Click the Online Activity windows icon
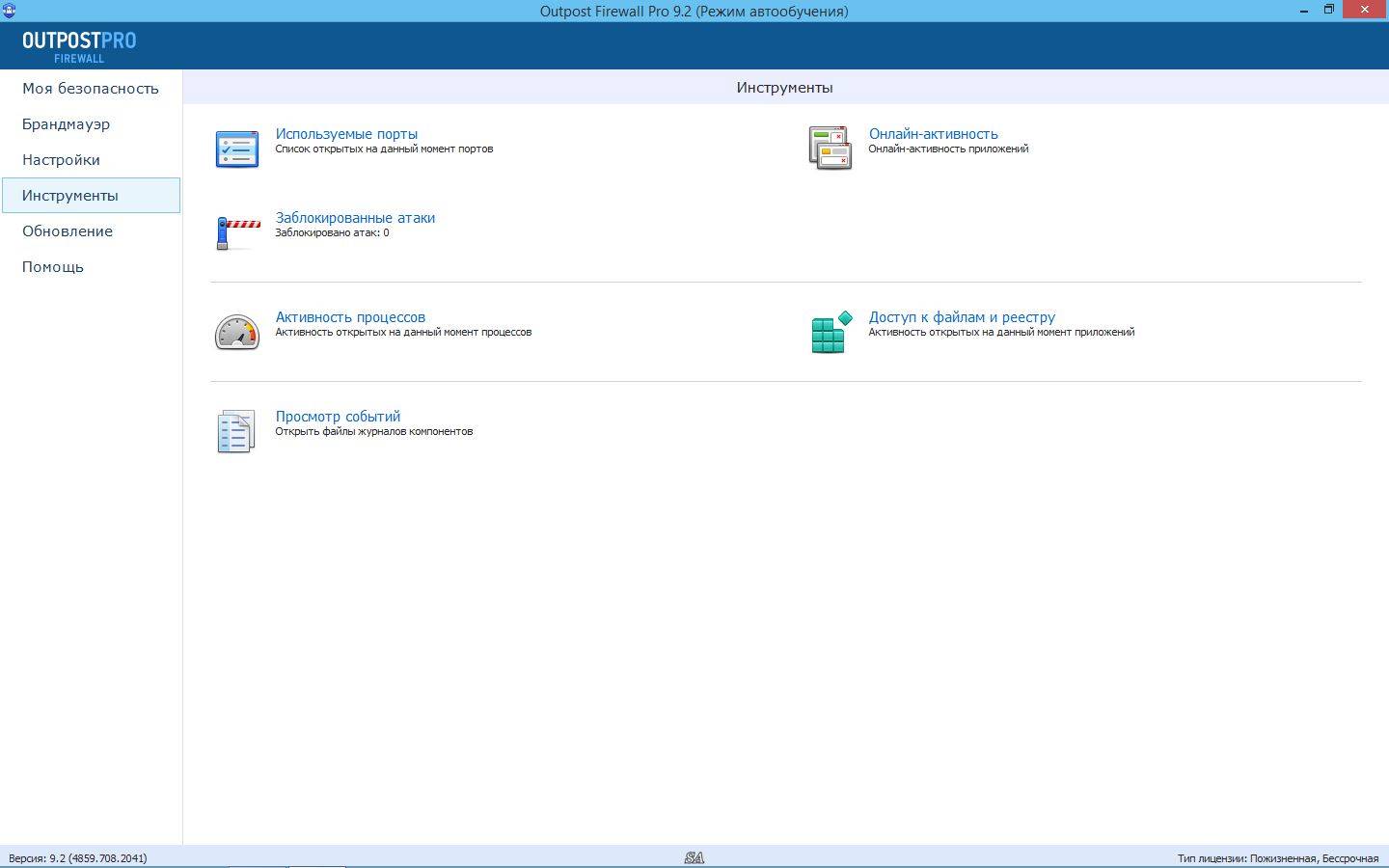1389x868 pixels. click(831, 149)
